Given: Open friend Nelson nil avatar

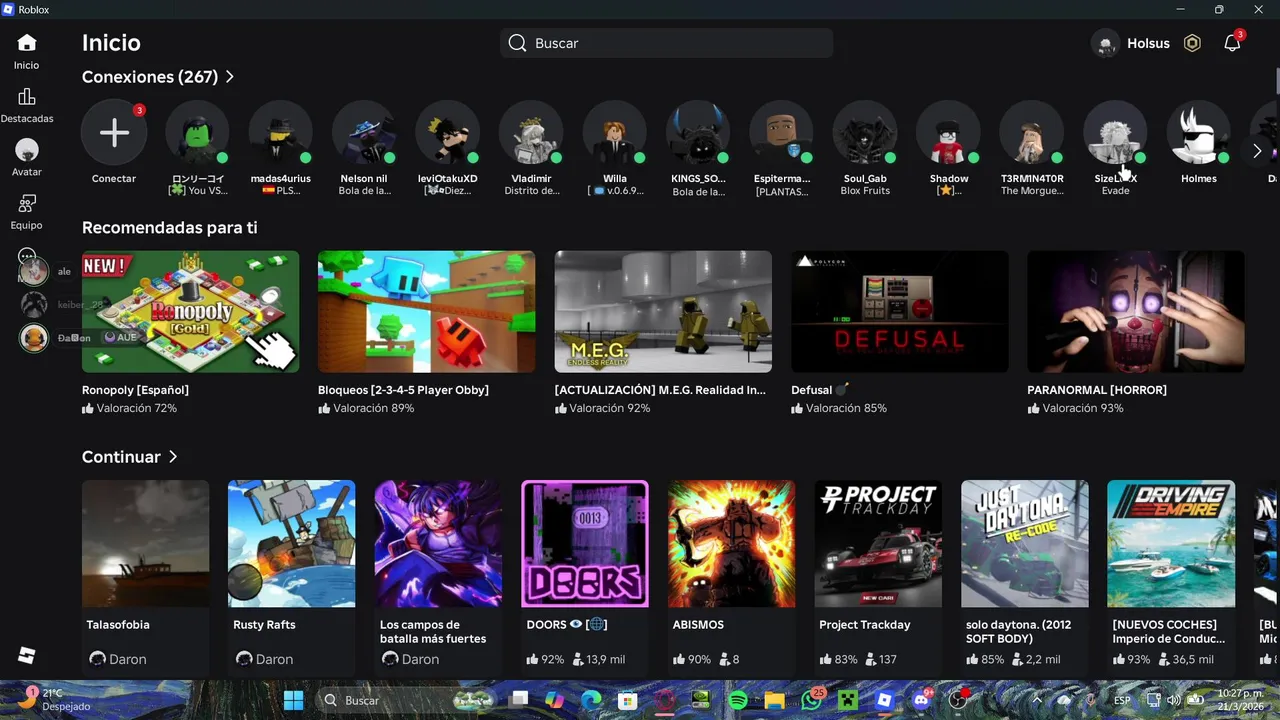Looking at the screenshot, I should 364,133.
